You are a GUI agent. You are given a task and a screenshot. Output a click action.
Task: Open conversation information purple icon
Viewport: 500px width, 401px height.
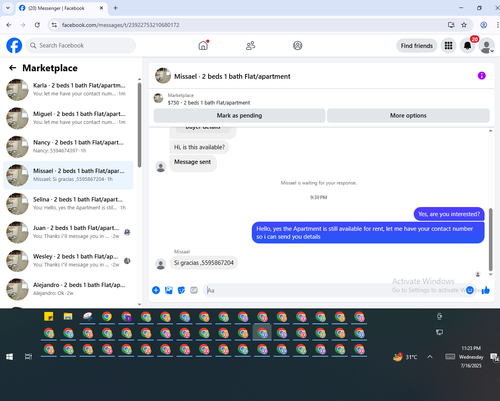click(482, 76)
